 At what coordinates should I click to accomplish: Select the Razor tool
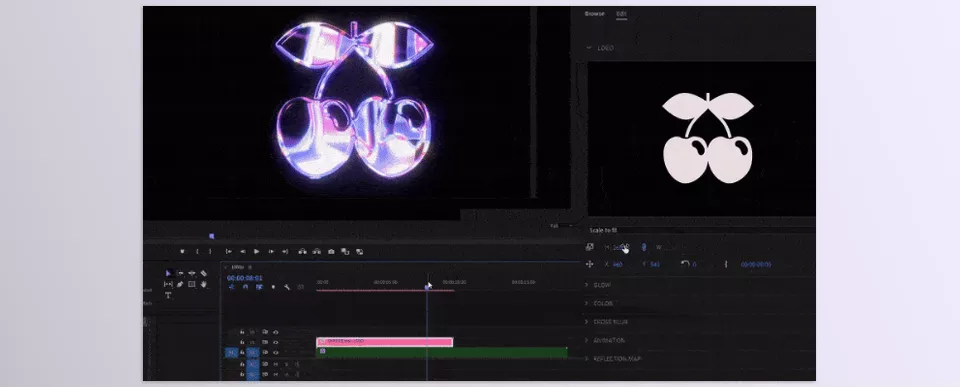(204, 273)
